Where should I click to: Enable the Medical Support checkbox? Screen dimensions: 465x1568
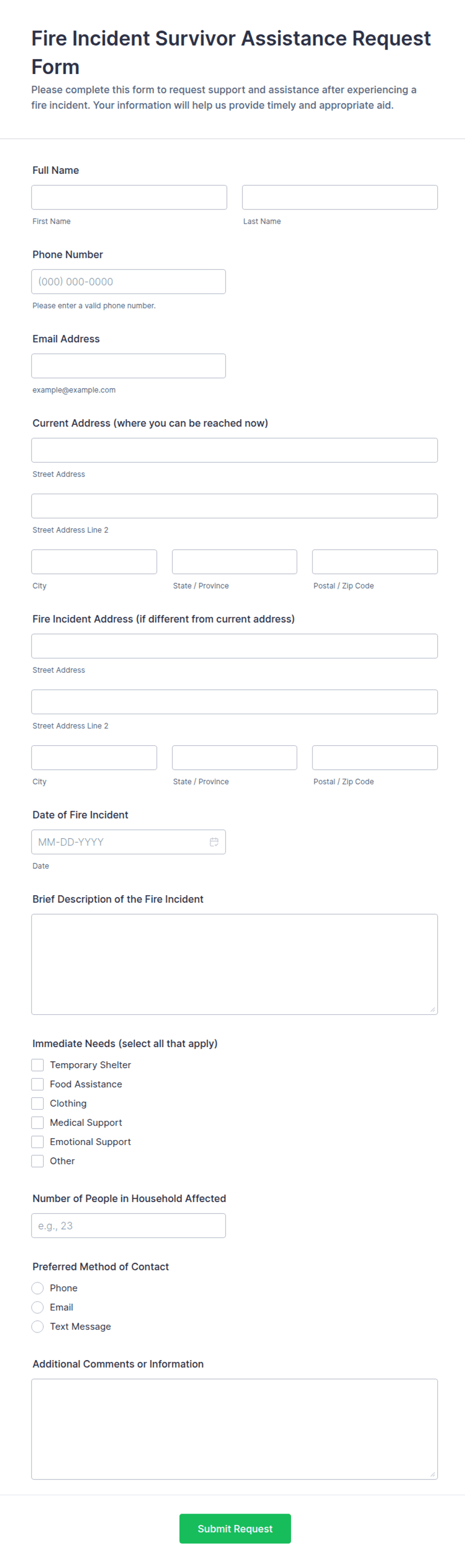[37, 1123]
